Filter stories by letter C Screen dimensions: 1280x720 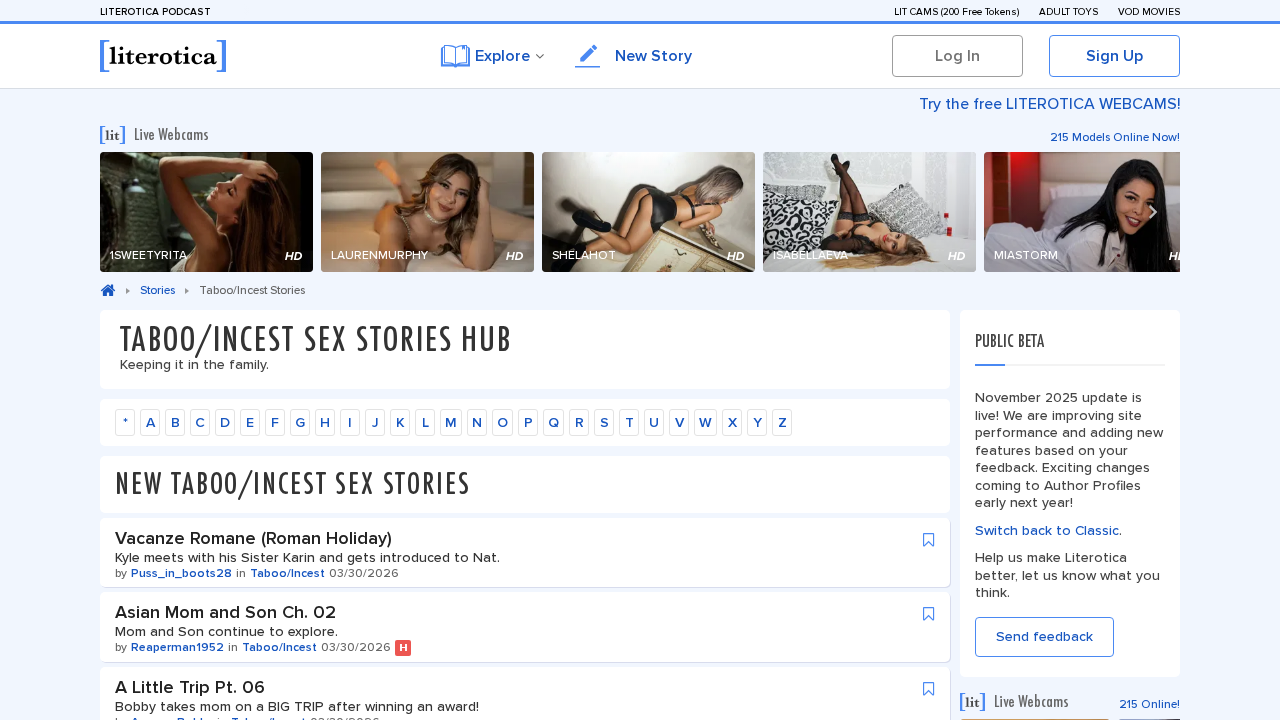pyautogui.click(x=200, y=422)
